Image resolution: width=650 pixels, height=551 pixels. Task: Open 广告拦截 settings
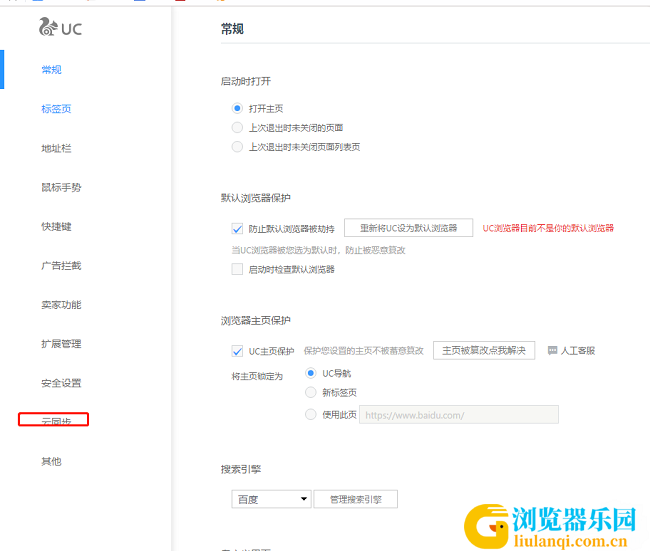61,266
